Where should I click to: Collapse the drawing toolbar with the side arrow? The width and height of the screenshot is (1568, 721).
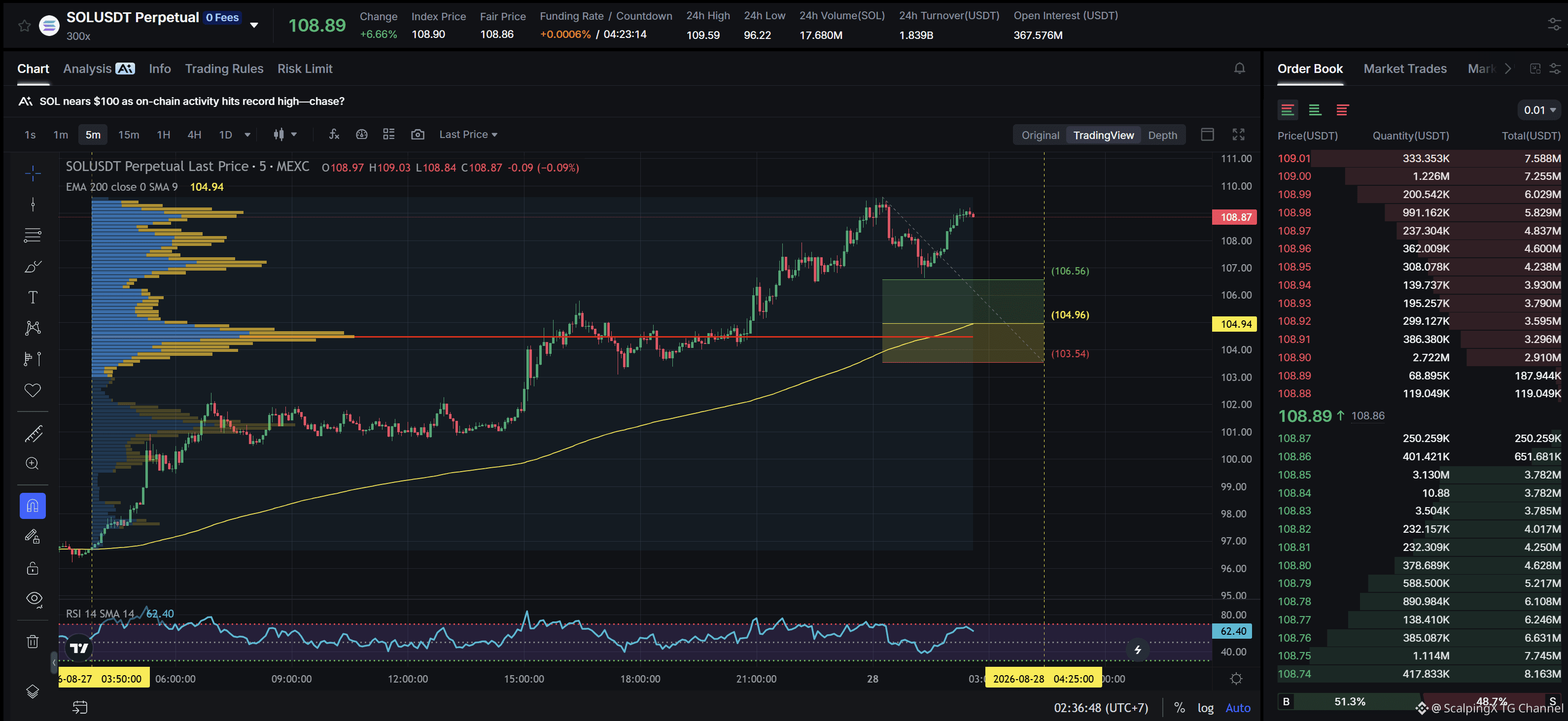point(54,662)
